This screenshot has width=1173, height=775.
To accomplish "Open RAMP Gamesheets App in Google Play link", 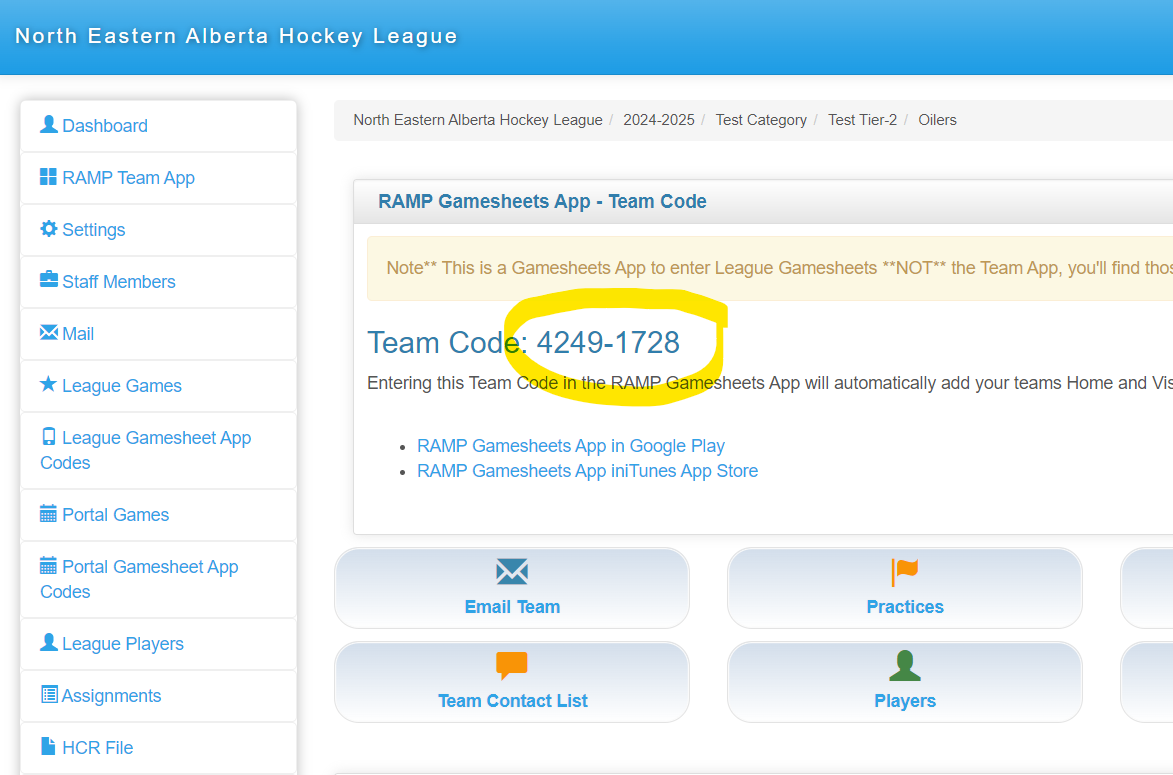I will (x=571, y=445).
